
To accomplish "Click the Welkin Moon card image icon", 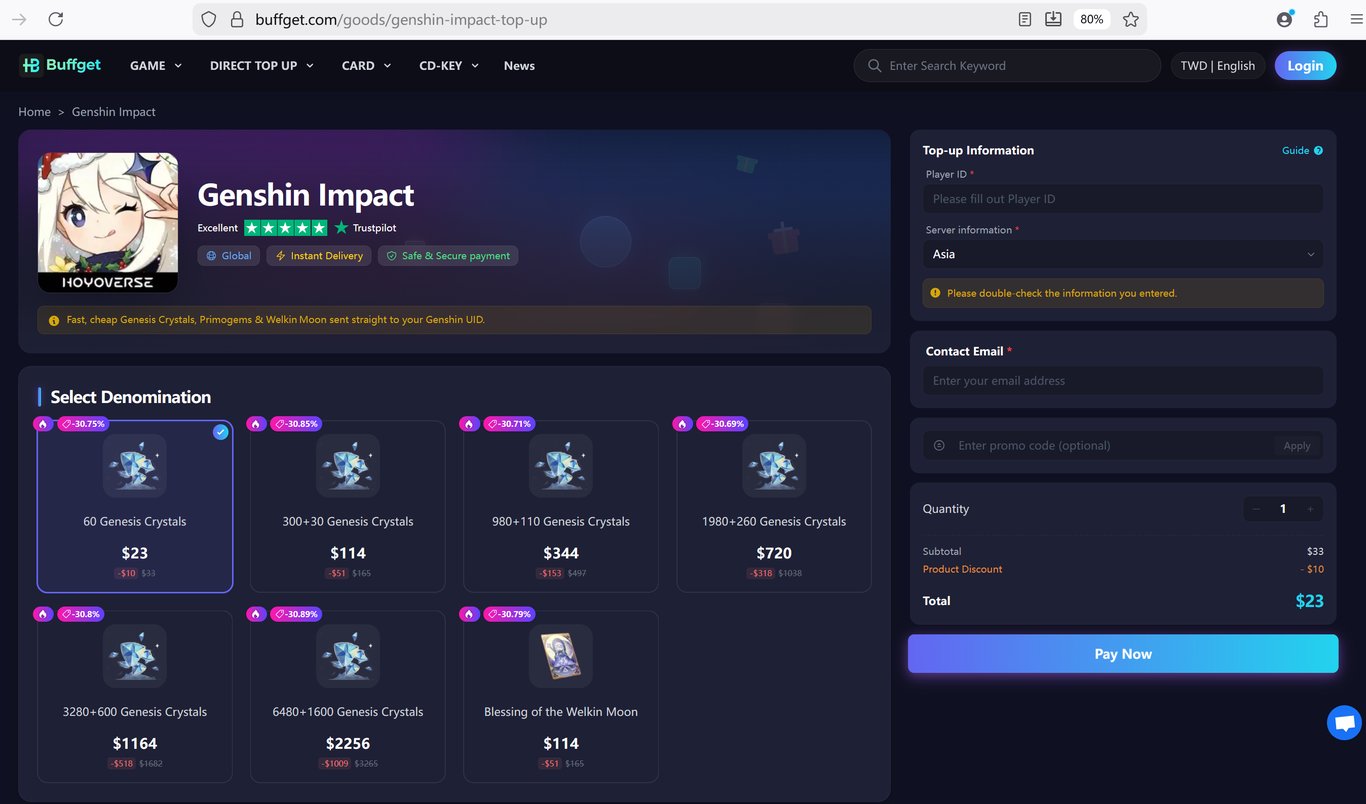I will [561, 656].
